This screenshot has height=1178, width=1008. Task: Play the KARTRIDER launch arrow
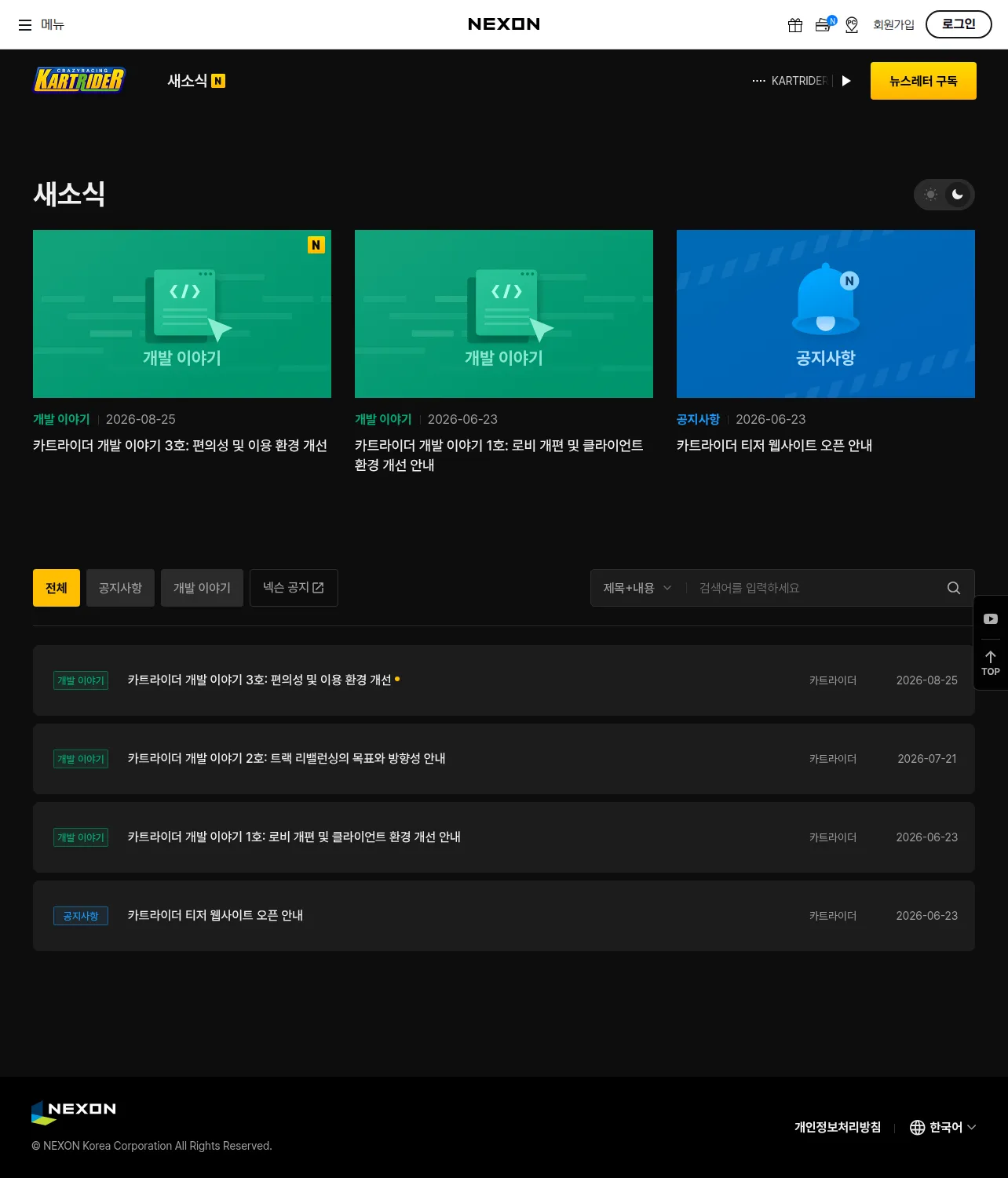pyautogui.click(x=846, y=81)
